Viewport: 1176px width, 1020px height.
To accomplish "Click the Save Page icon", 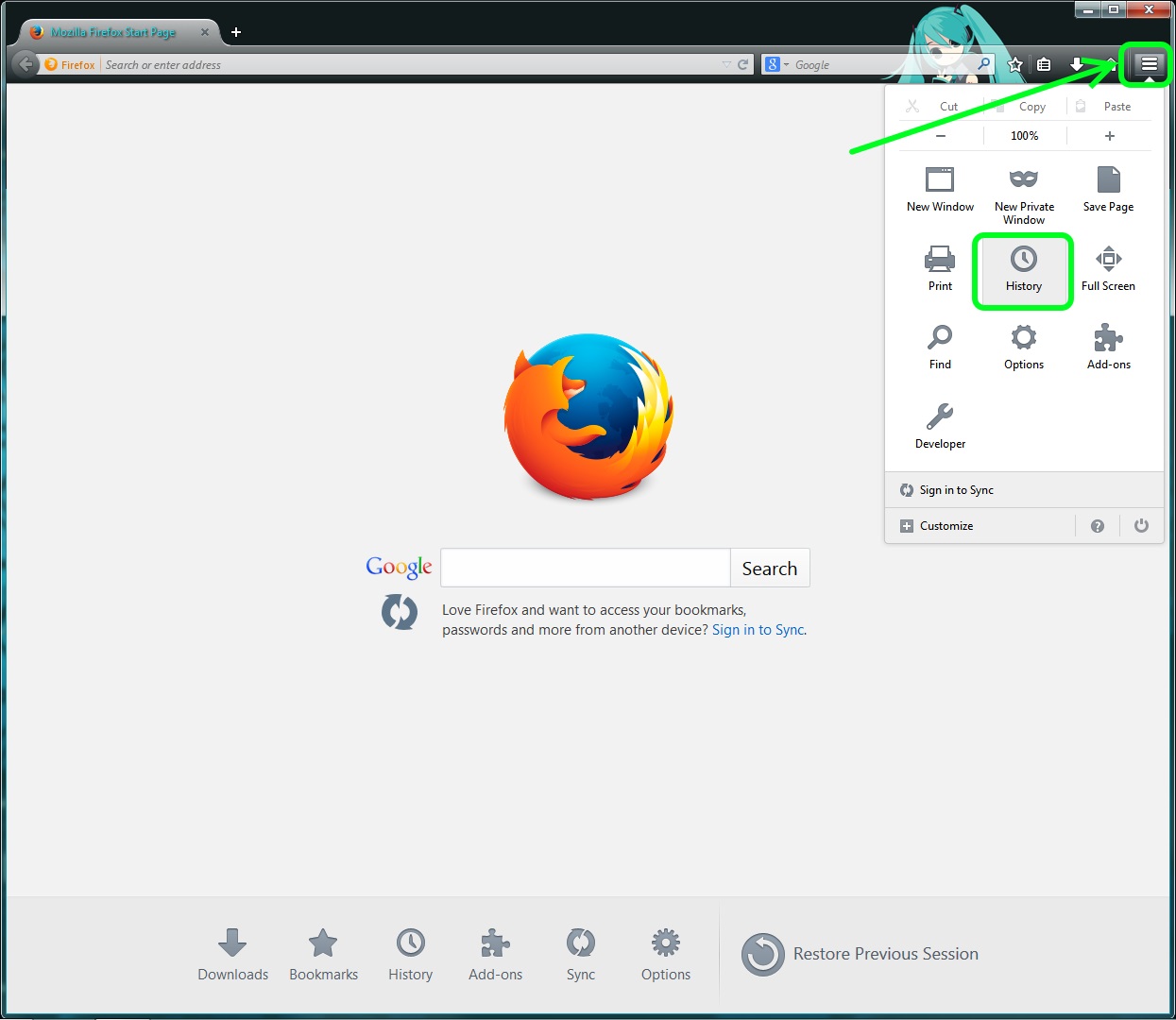I will [1108, 180].
